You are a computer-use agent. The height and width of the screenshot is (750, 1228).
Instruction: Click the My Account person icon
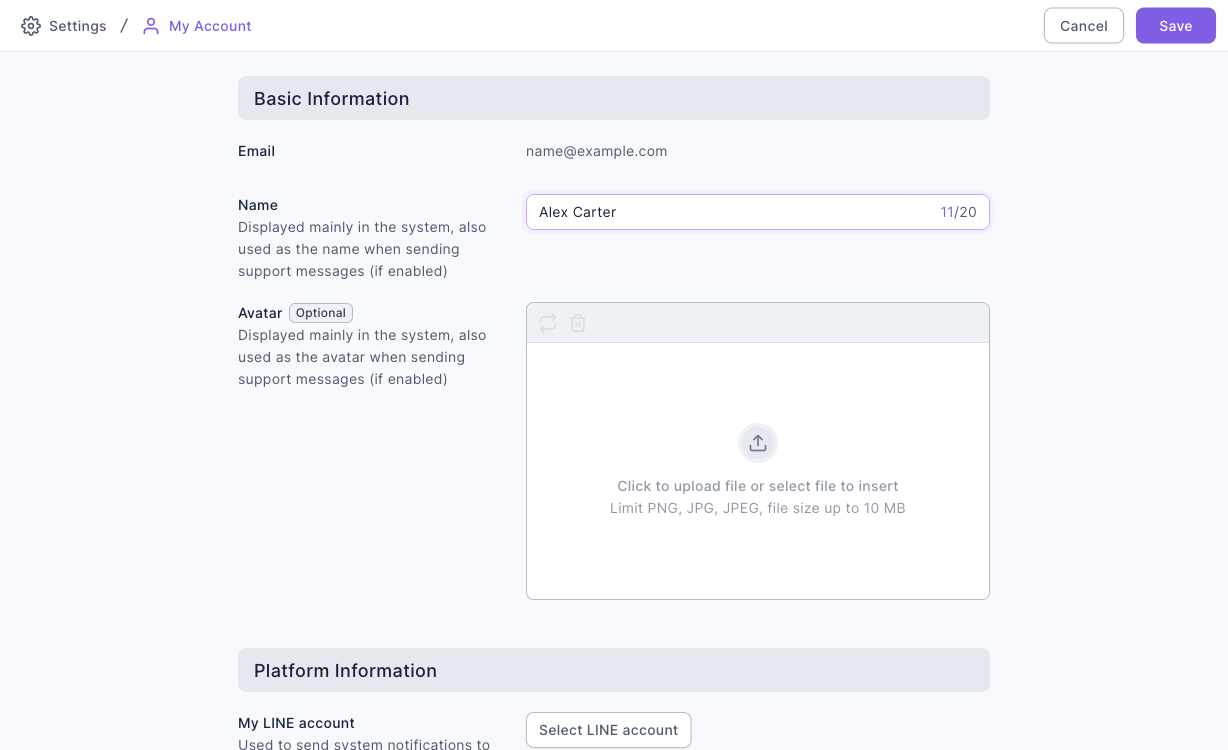click(x=151, y=26)
